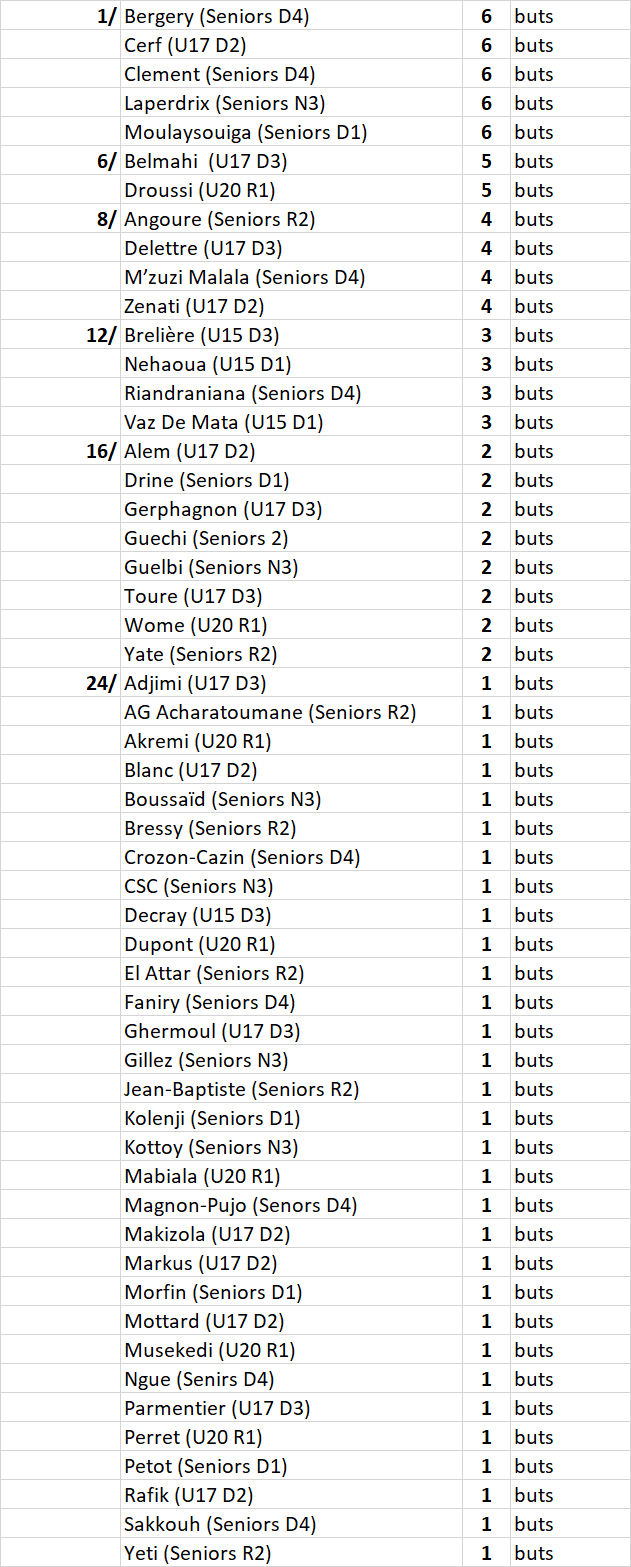This screenshot has width=631, height=1567.
Task: Click the M'zuzi Malala (Seniors D4) cell
Action: [x=292, y=277]
